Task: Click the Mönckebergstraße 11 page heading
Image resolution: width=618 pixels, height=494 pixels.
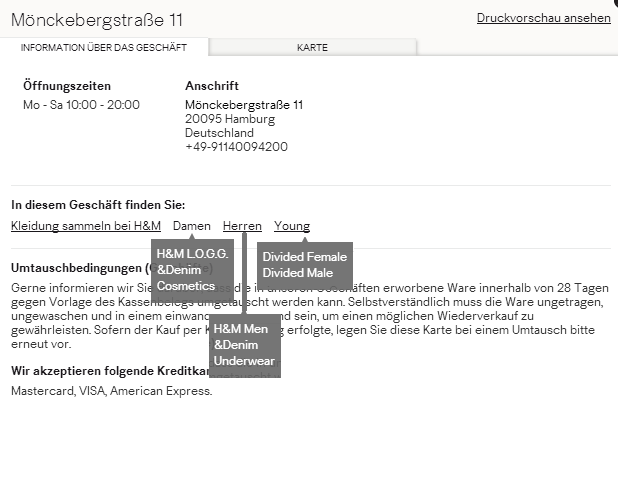Action: pos(97,20)
